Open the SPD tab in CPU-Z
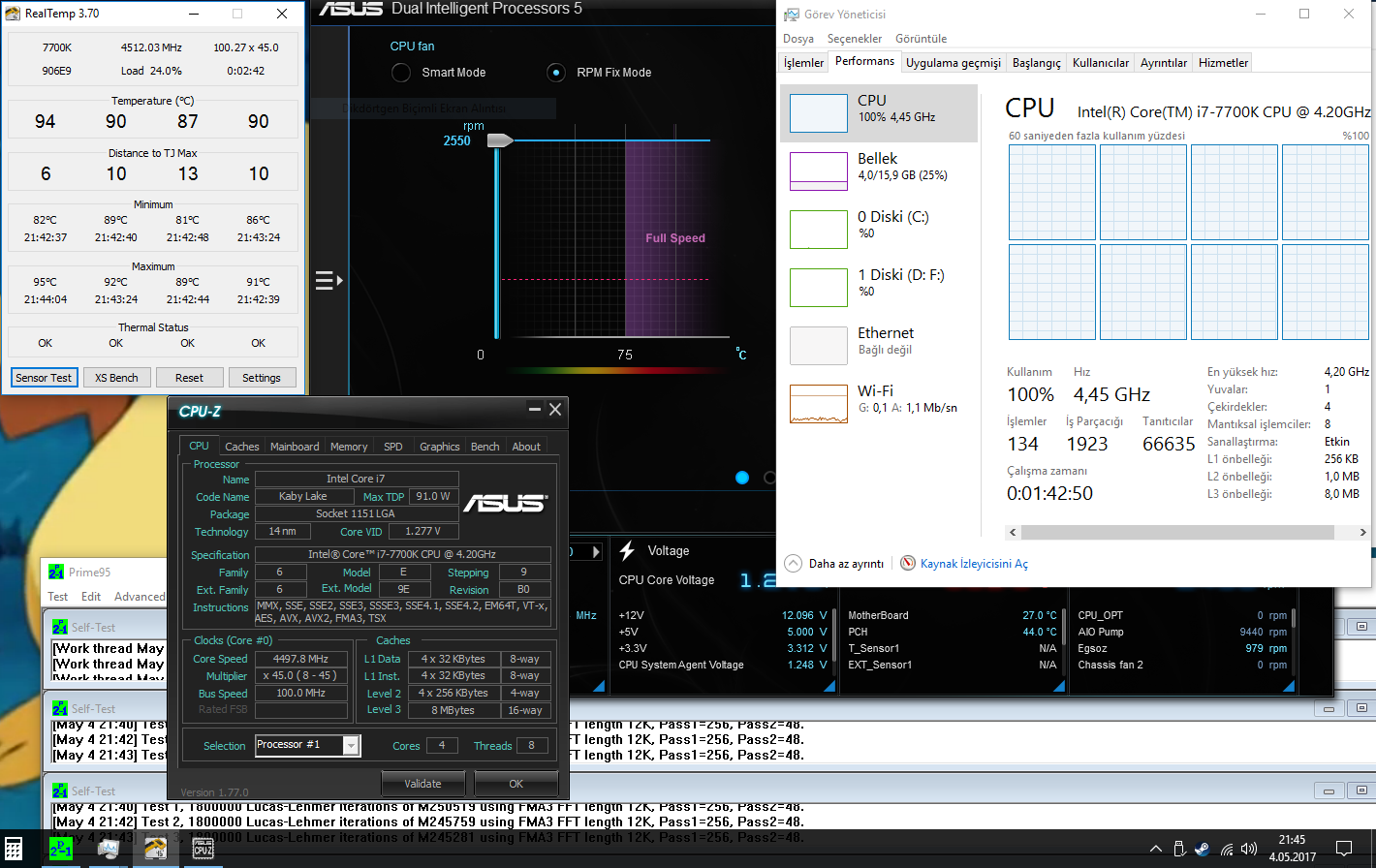Viewport: 1376px width, 868px height. tap(392, 447)
